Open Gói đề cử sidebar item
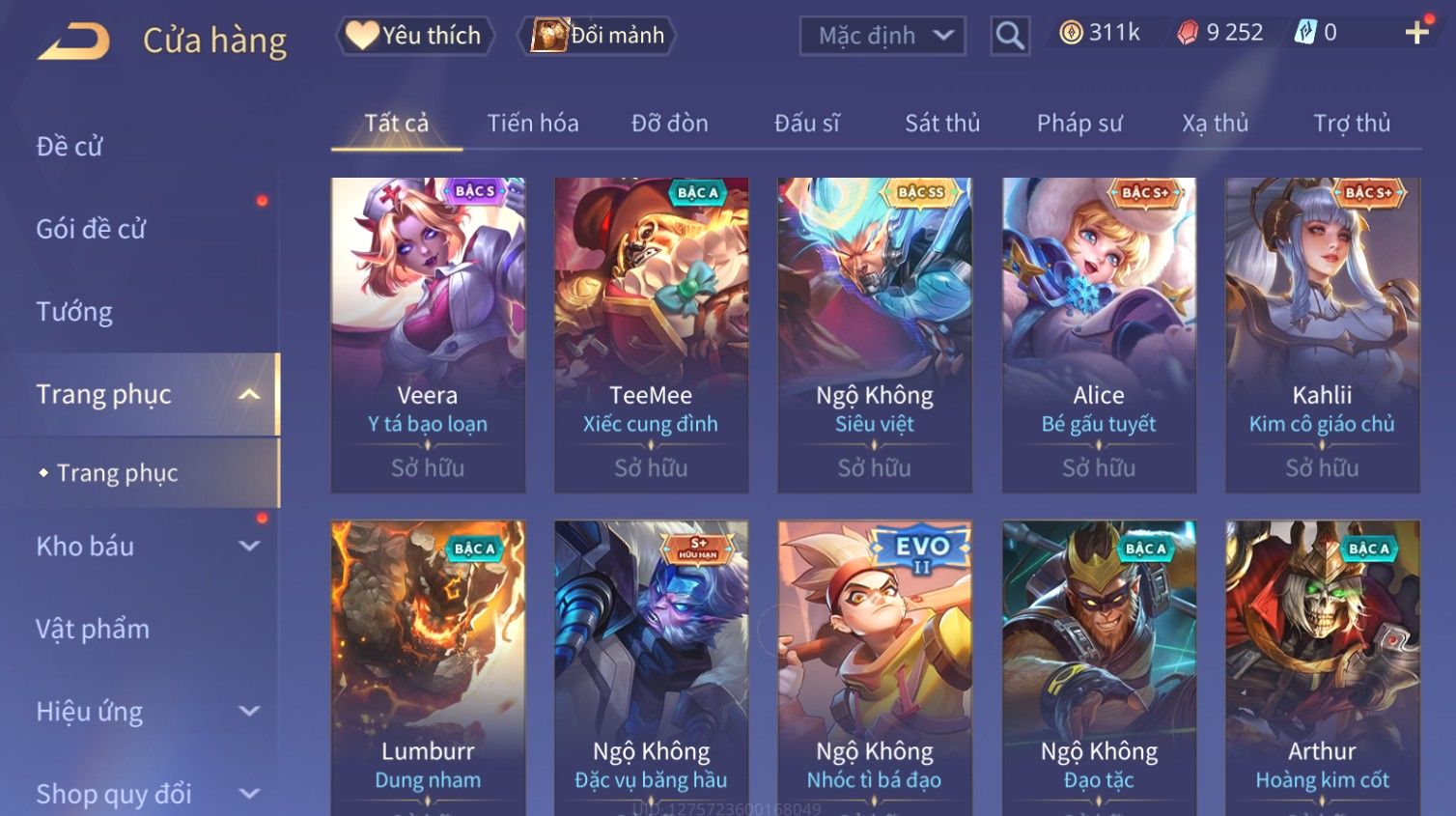Screen dimensions: 1456x816 click(91, 229)
